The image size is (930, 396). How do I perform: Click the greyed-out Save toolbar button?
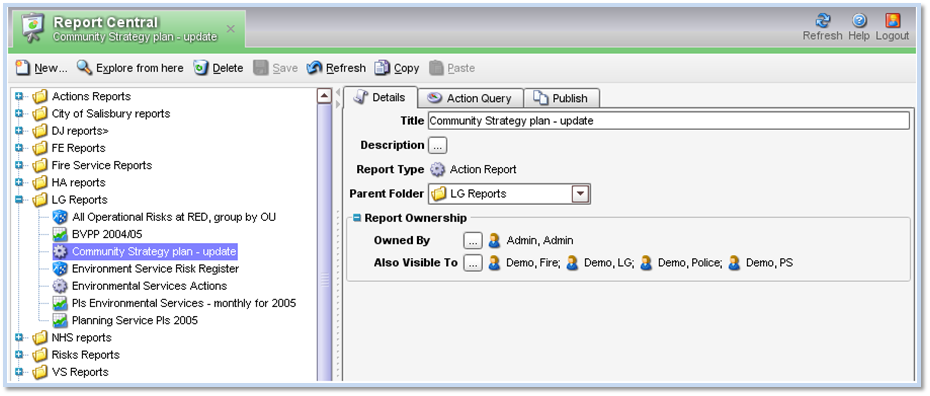pos(276,68)
